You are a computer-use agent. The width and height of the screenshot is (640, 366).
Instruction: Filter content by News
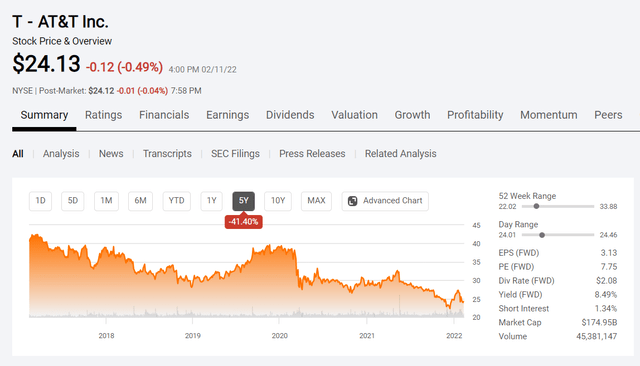pyautogui.click(x=111, y=154)
